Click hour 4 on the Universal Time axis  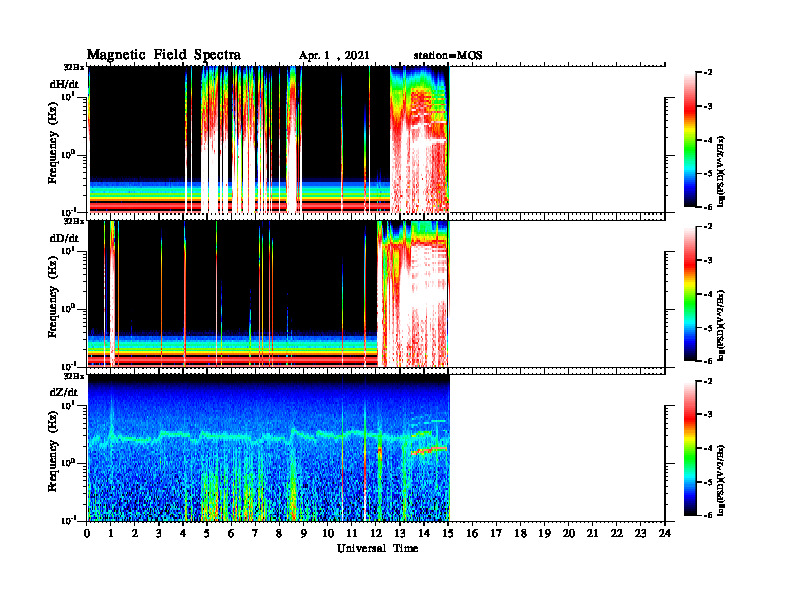[183, 533]
